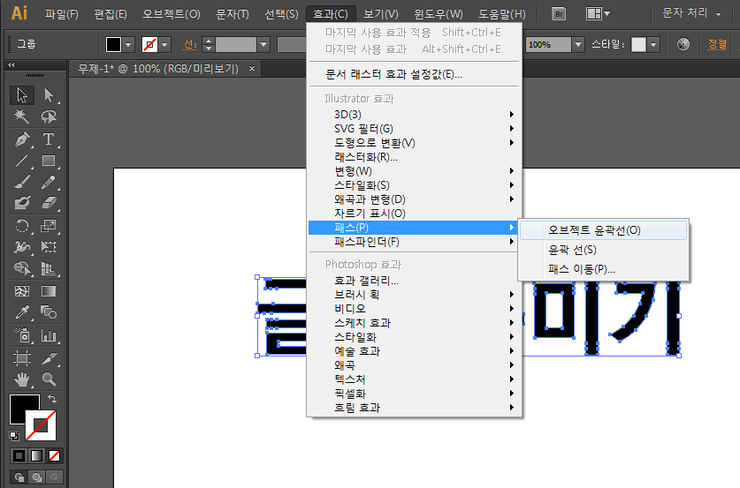
Task: Choose 패스 이동(P)... from submenu
Action: point(581,269)
